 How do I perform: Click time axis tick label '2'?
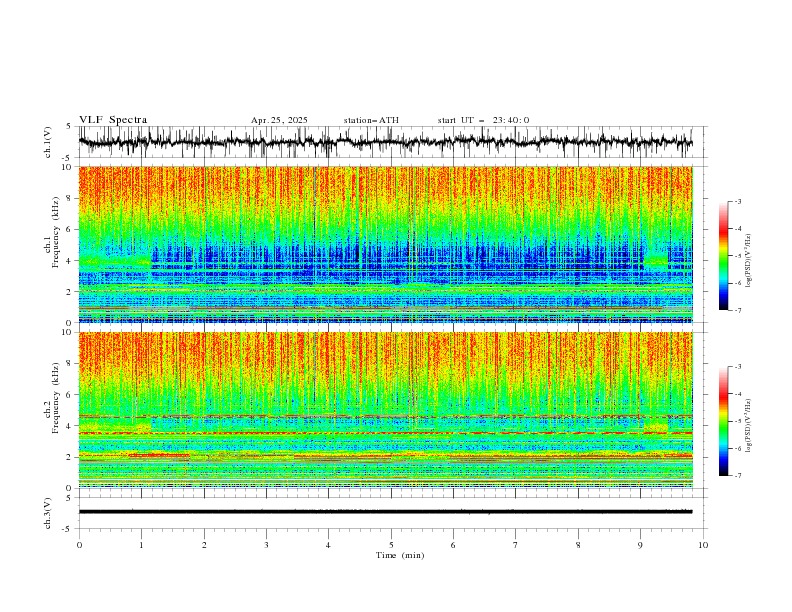pos(204,545)
